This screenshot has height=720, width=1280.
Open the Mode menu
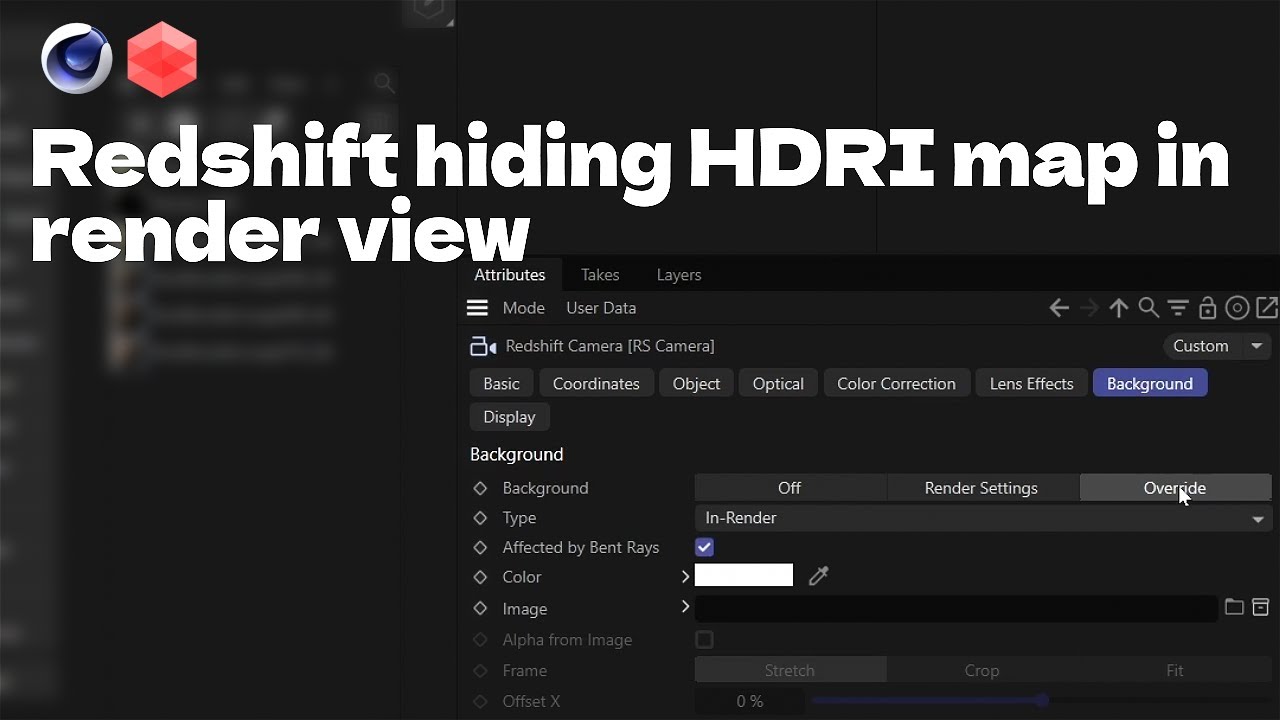coord(524,308)
